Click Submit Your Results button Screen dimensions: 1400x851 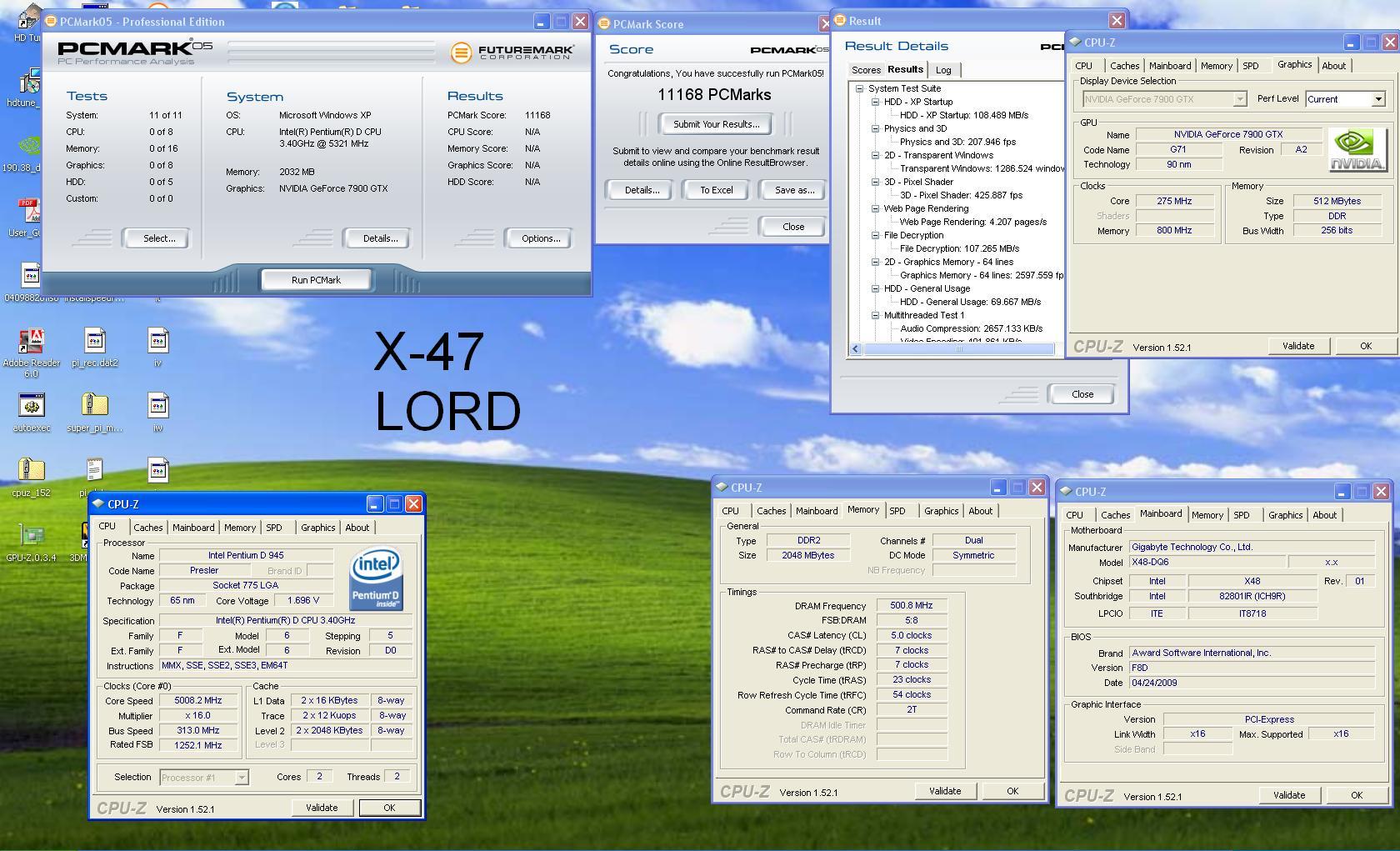point(716,124)
